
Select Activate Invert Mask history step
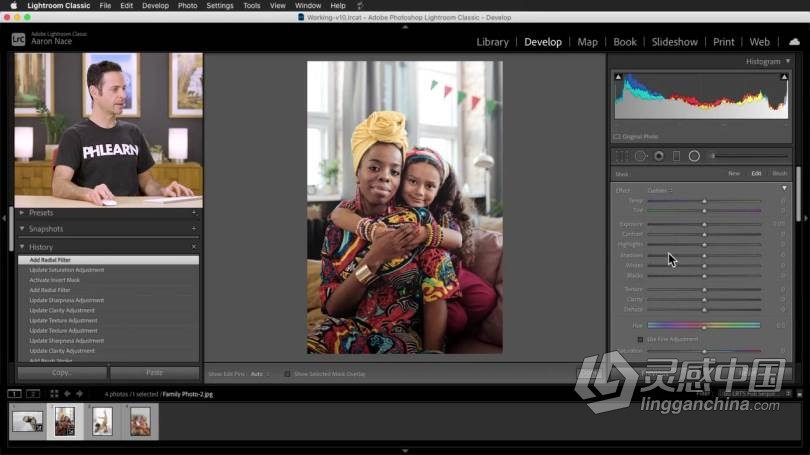(108, 280)
